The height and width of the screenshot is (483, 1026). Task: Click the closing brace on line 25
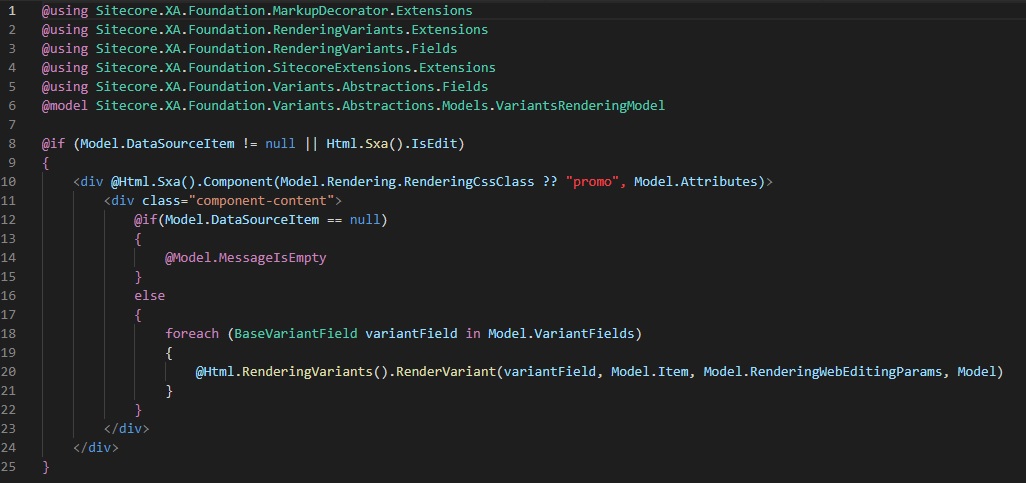click(46, 467)
